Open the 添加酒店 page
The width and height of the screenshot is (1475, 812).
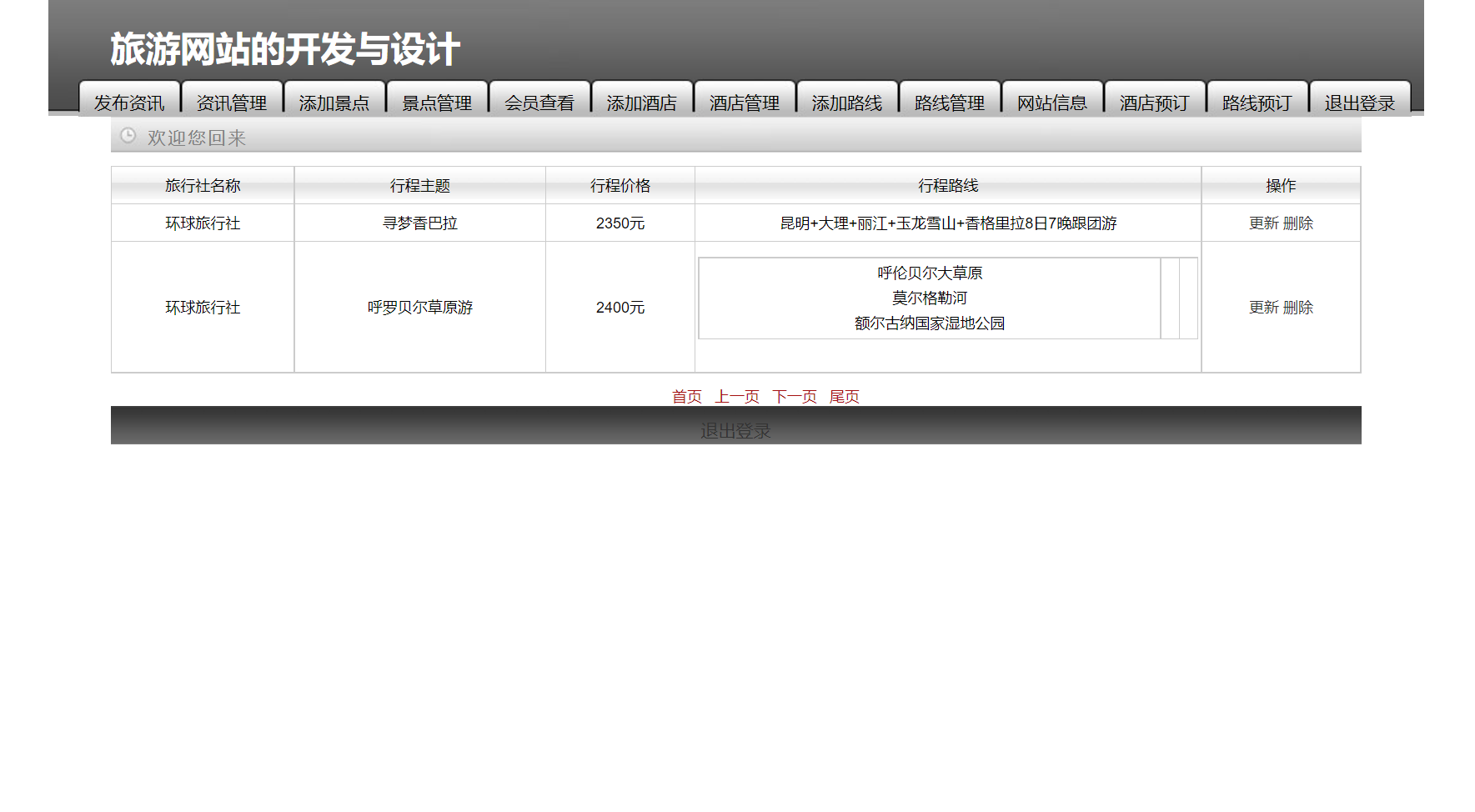(642, 102)
